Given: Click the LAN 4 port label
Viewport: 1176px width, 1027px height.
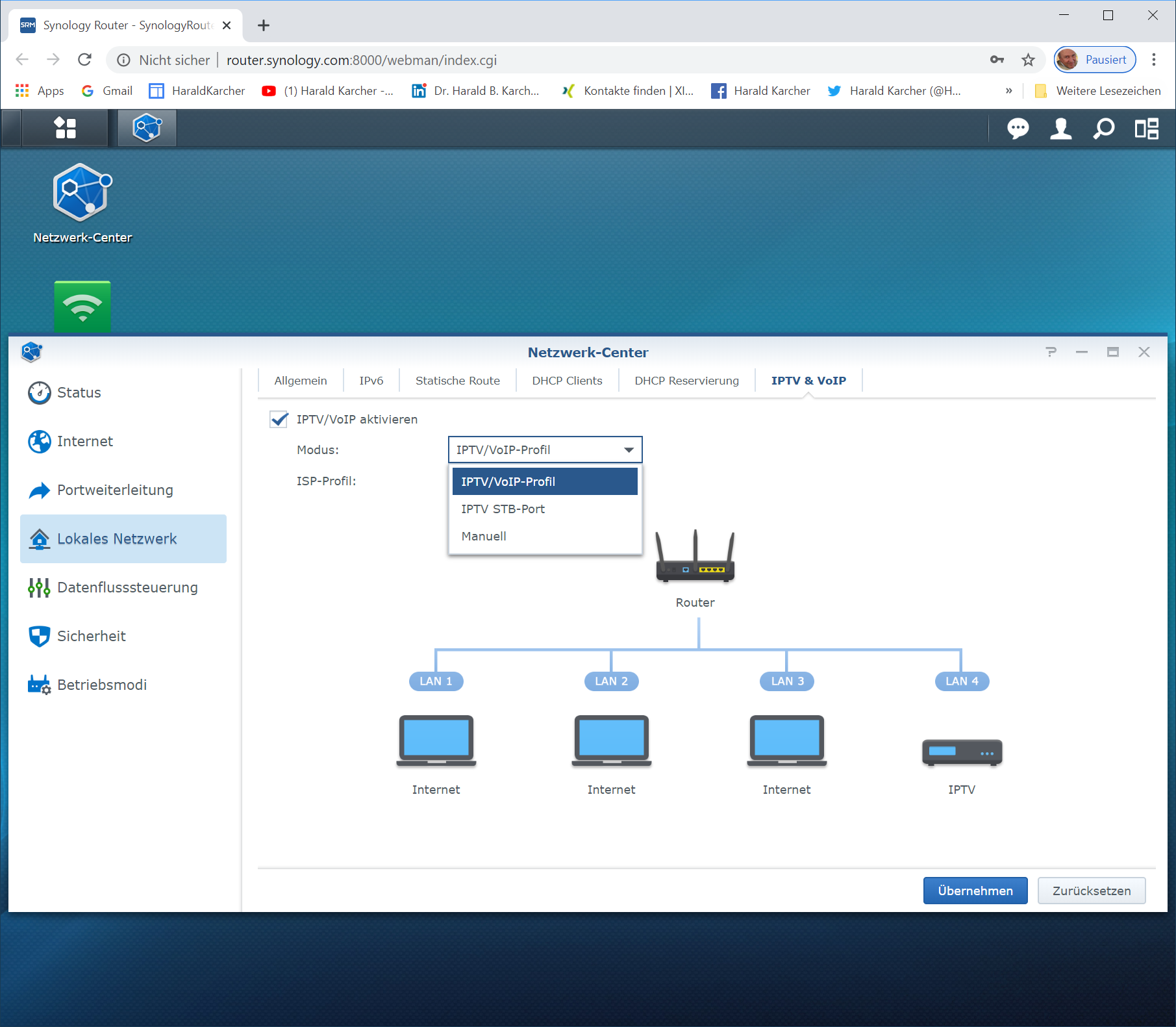Looking at the screenshot, I should 961,681.
